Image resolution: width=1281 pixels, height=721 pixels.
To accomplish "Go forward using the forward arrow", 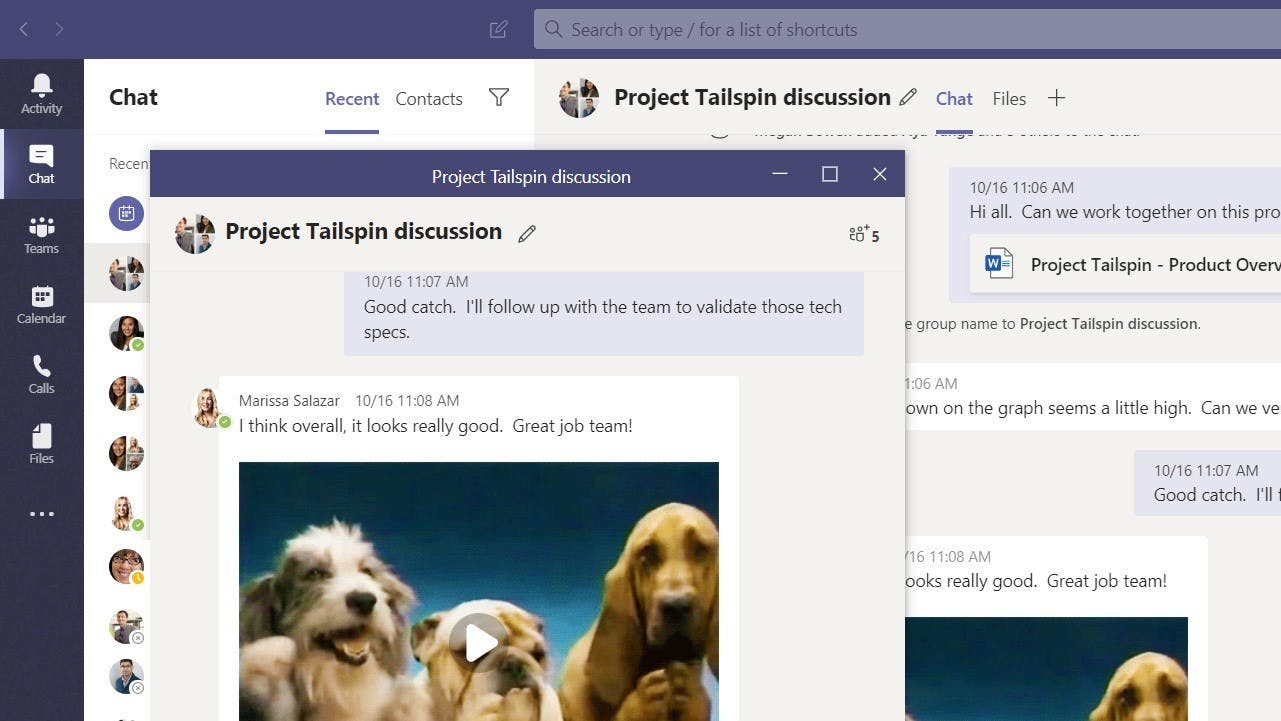I will (x=59, y=29).
